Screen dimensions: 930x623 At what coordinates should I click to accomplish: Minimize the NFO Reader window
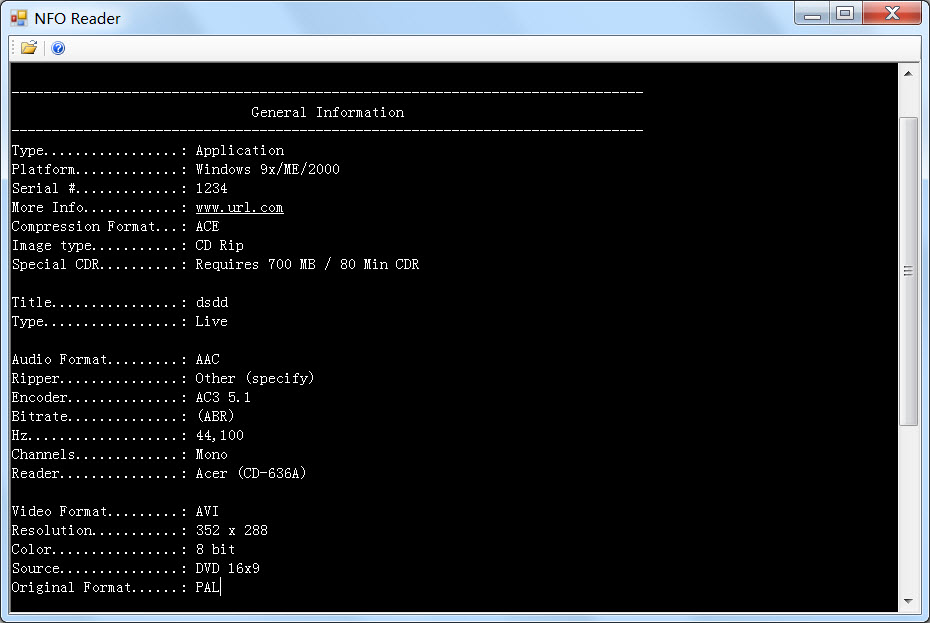click(813, 14)
